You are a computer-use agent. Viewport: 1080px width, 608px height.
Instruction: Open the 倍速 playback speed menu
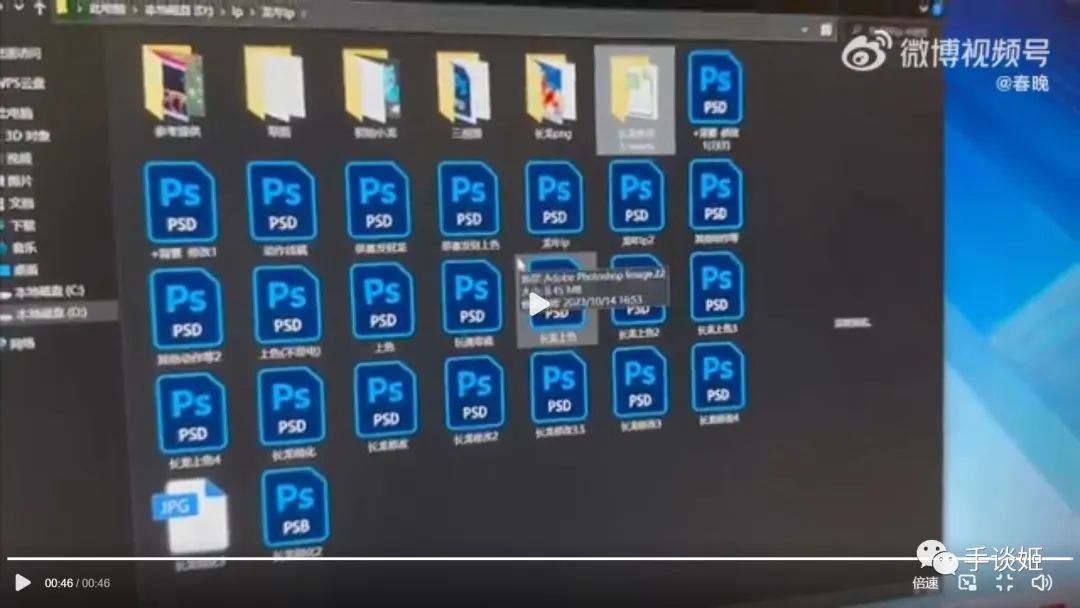point(925,583)
